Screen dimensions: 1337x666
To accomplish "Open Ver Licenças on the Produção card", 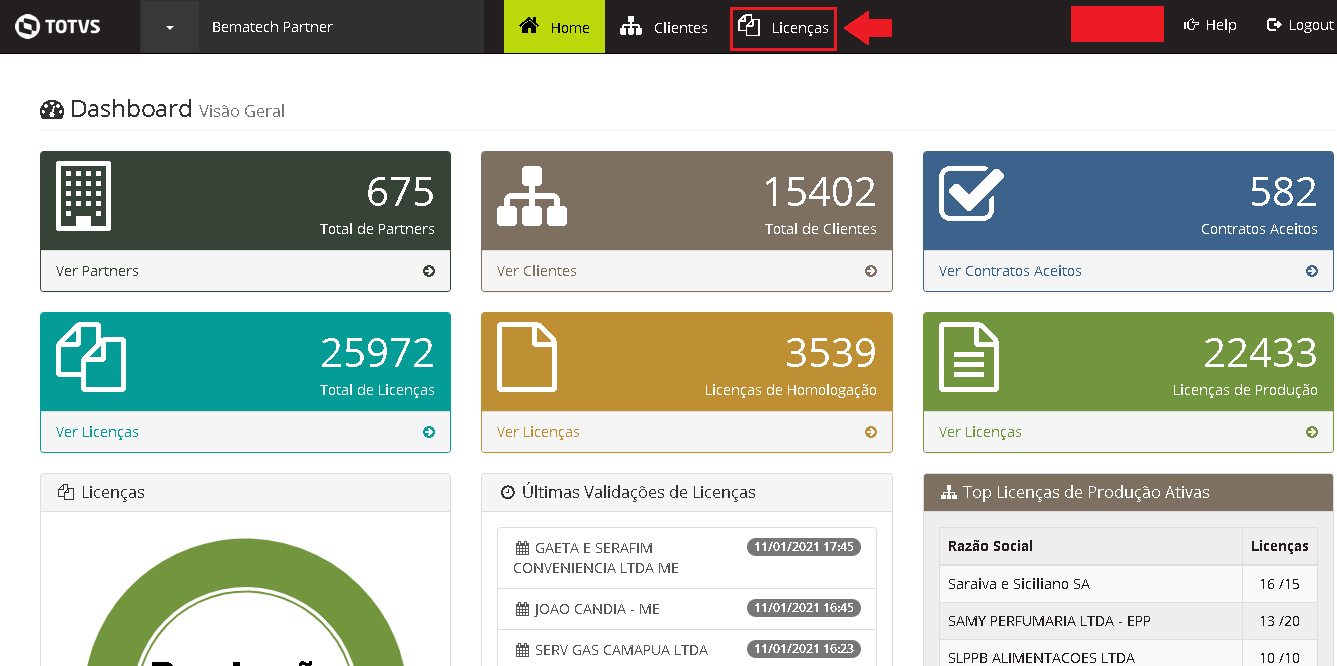I will point(980,432).
